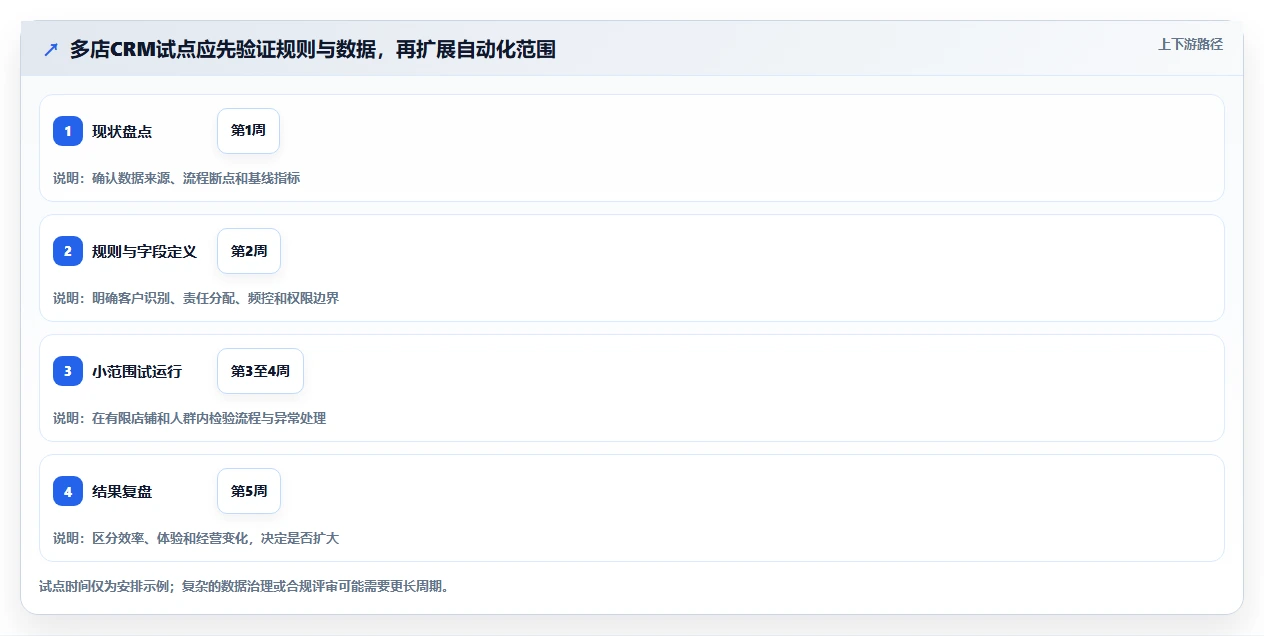This screenshot has height=636, width=1264.
Task: Click the 规则与字段定义 step title
Action: pyautogui.click(x=144, y=251)
